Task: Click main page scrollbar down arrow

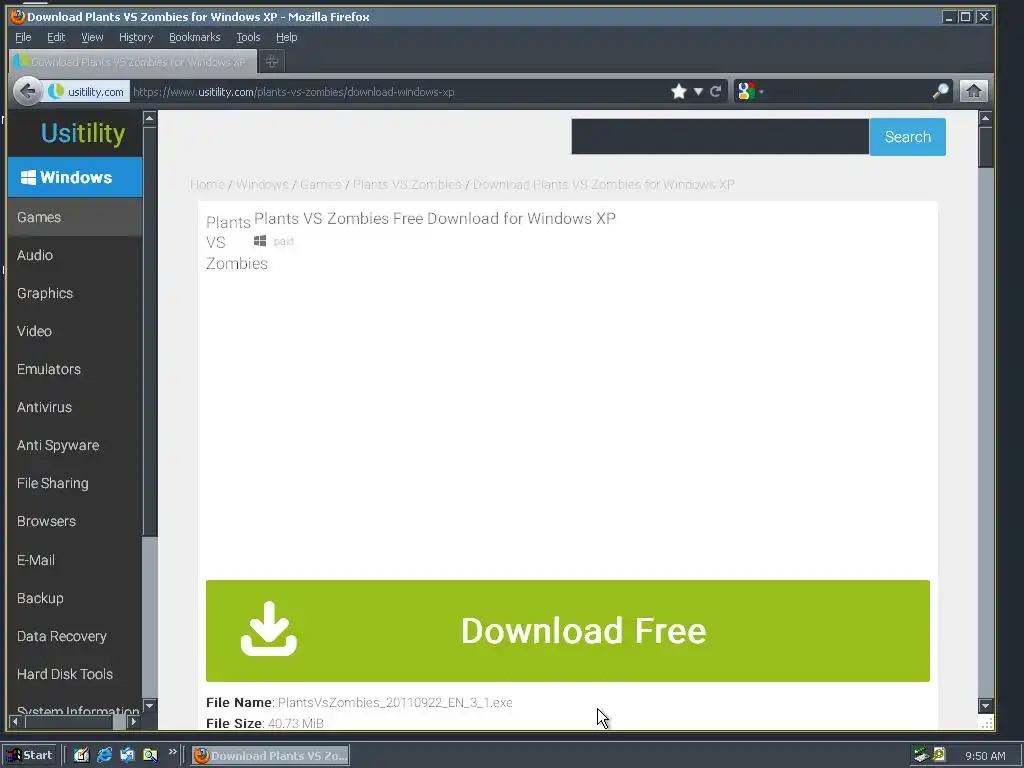Action: pyautogui.click(x=985, y=705)
